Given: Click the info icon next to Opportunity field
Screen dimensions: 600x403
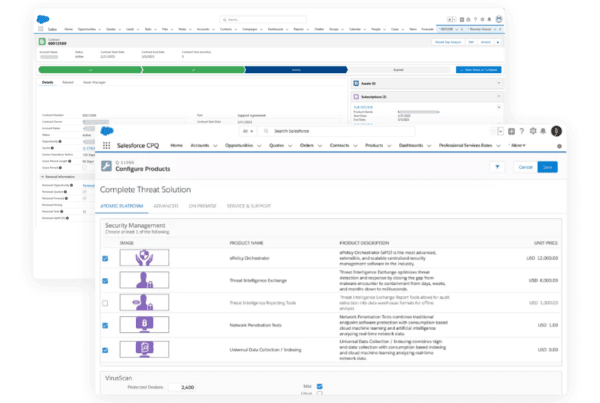Looking at the screenshot, I should pos(60,142).
